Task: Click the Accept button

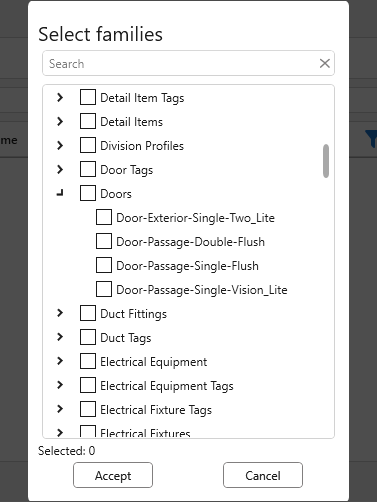Action: click(113, 475)
